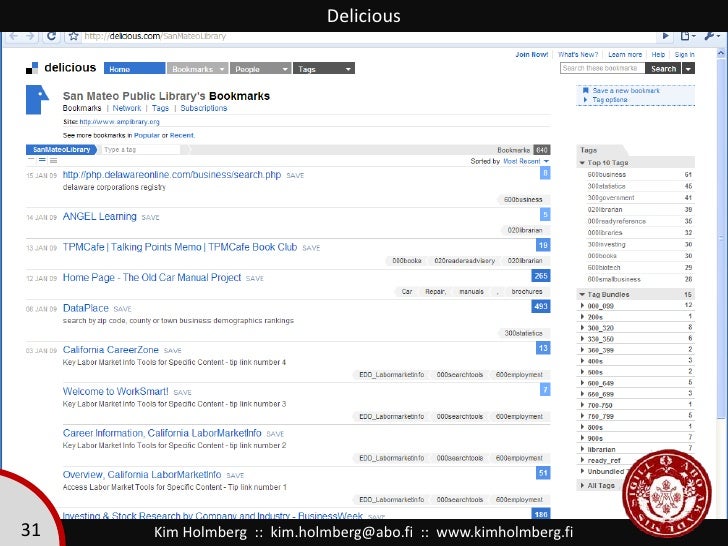Open the delawareonline business search link

(x=172, y=175)
